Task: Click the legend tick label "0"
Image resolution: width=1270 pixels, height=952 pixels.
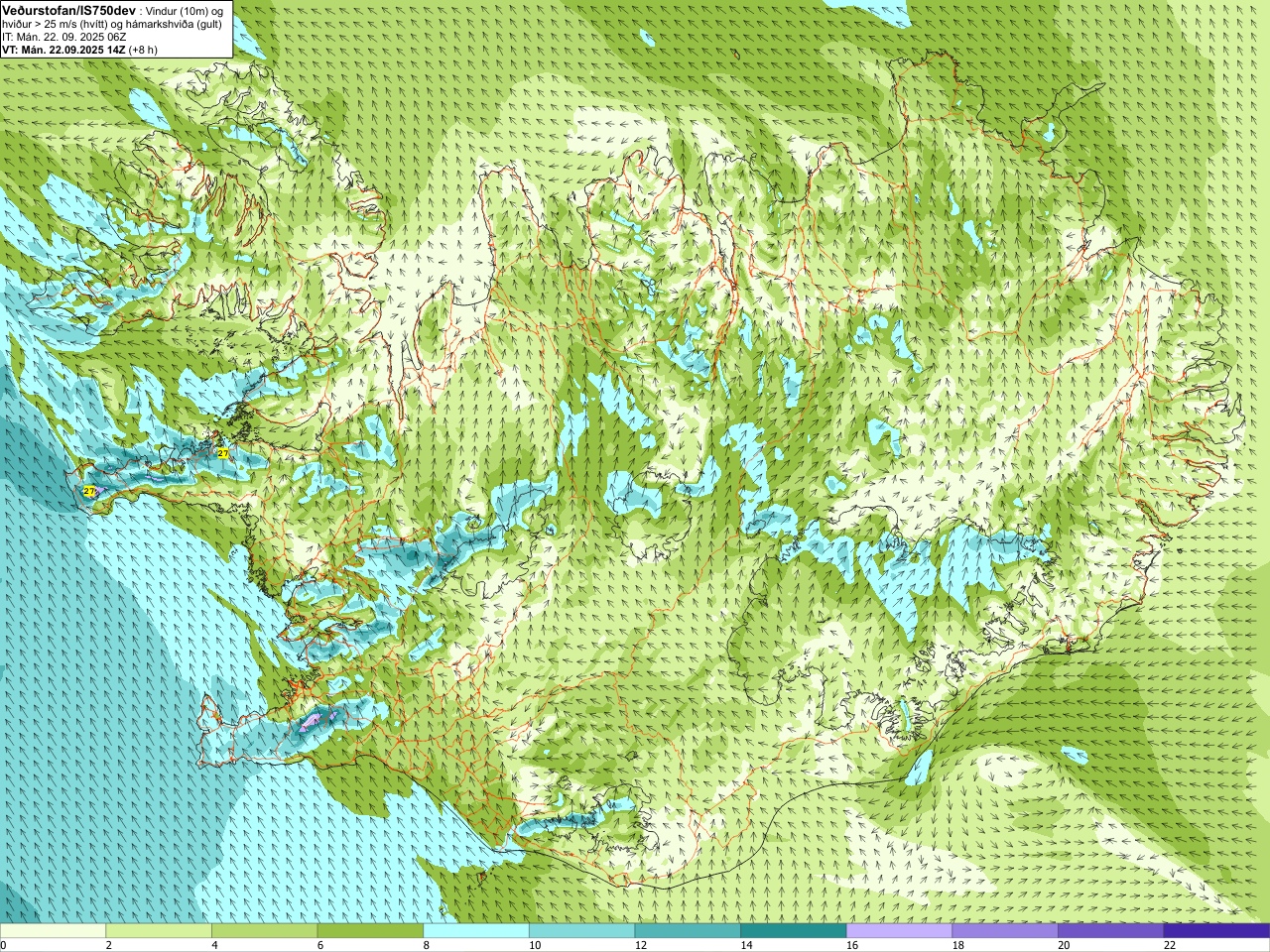Action: 3,945
